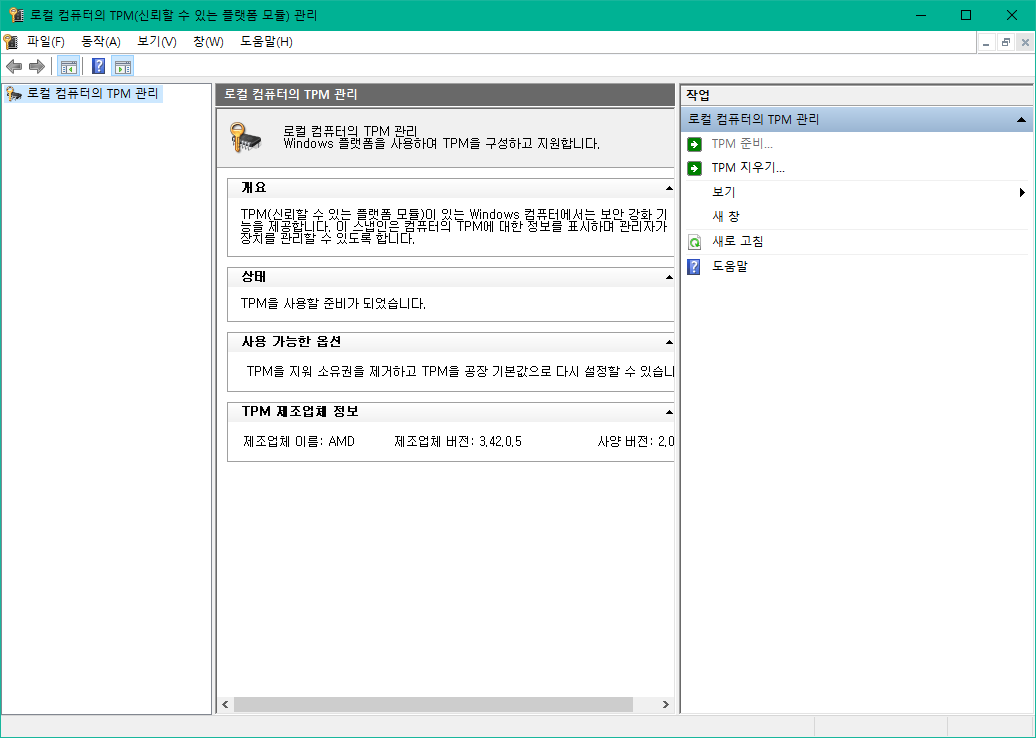Click the TPM 지우기... action link

click(748, 168)
